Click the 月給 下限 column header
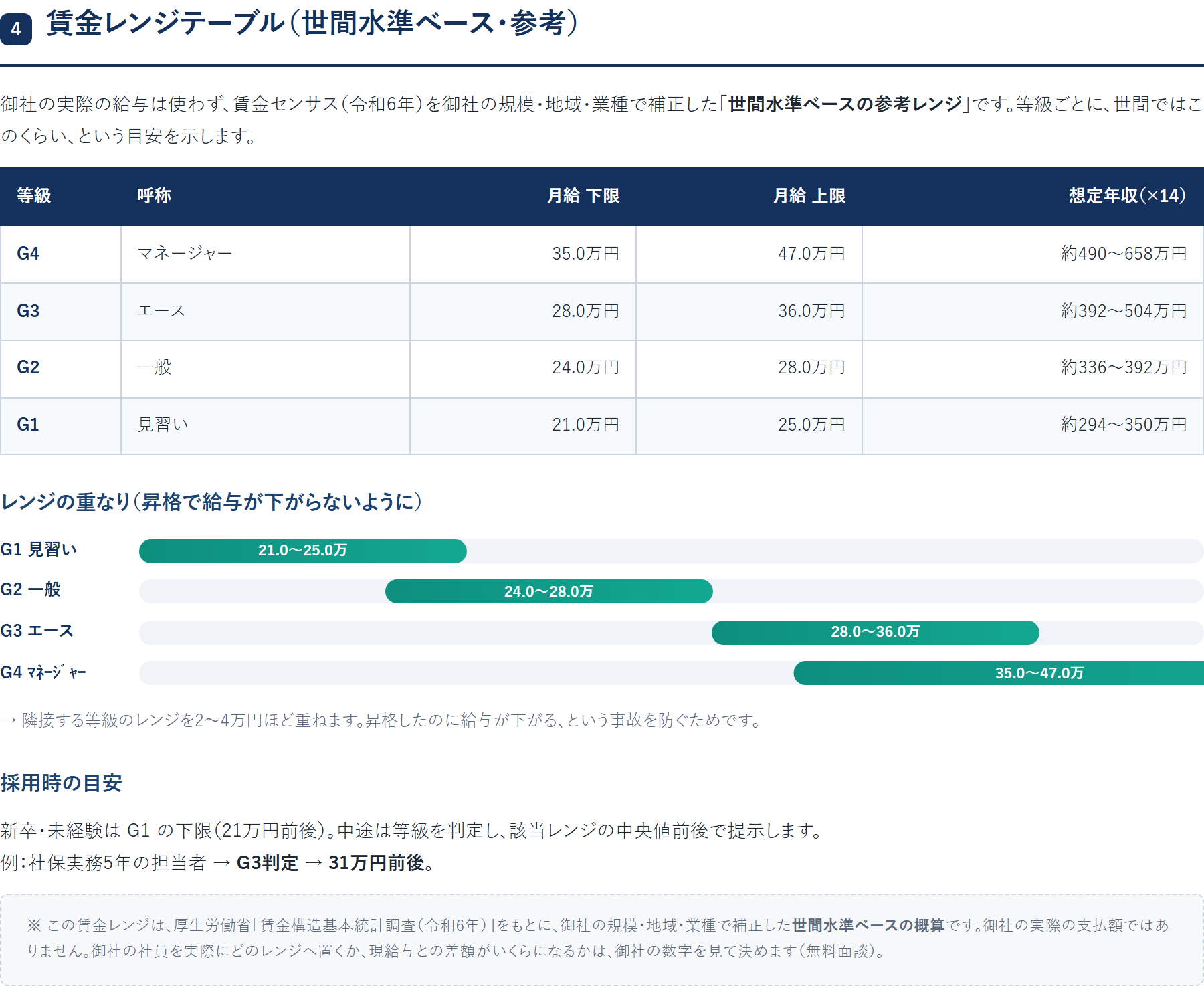 click(522, 196)
